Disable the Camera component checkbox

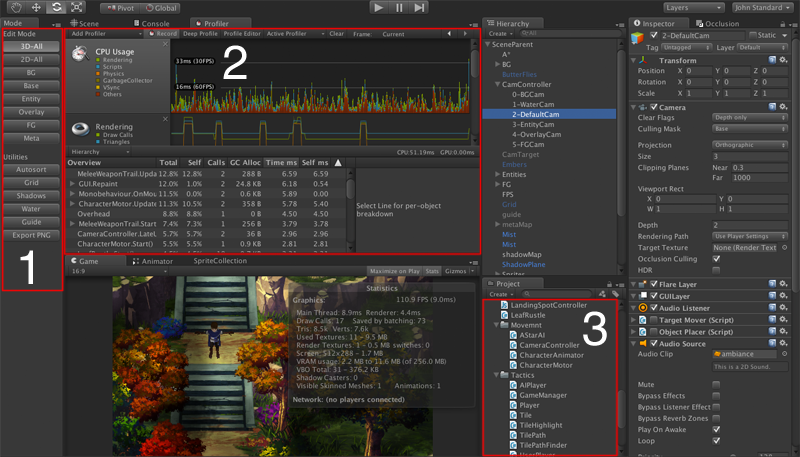coord(654,107)
